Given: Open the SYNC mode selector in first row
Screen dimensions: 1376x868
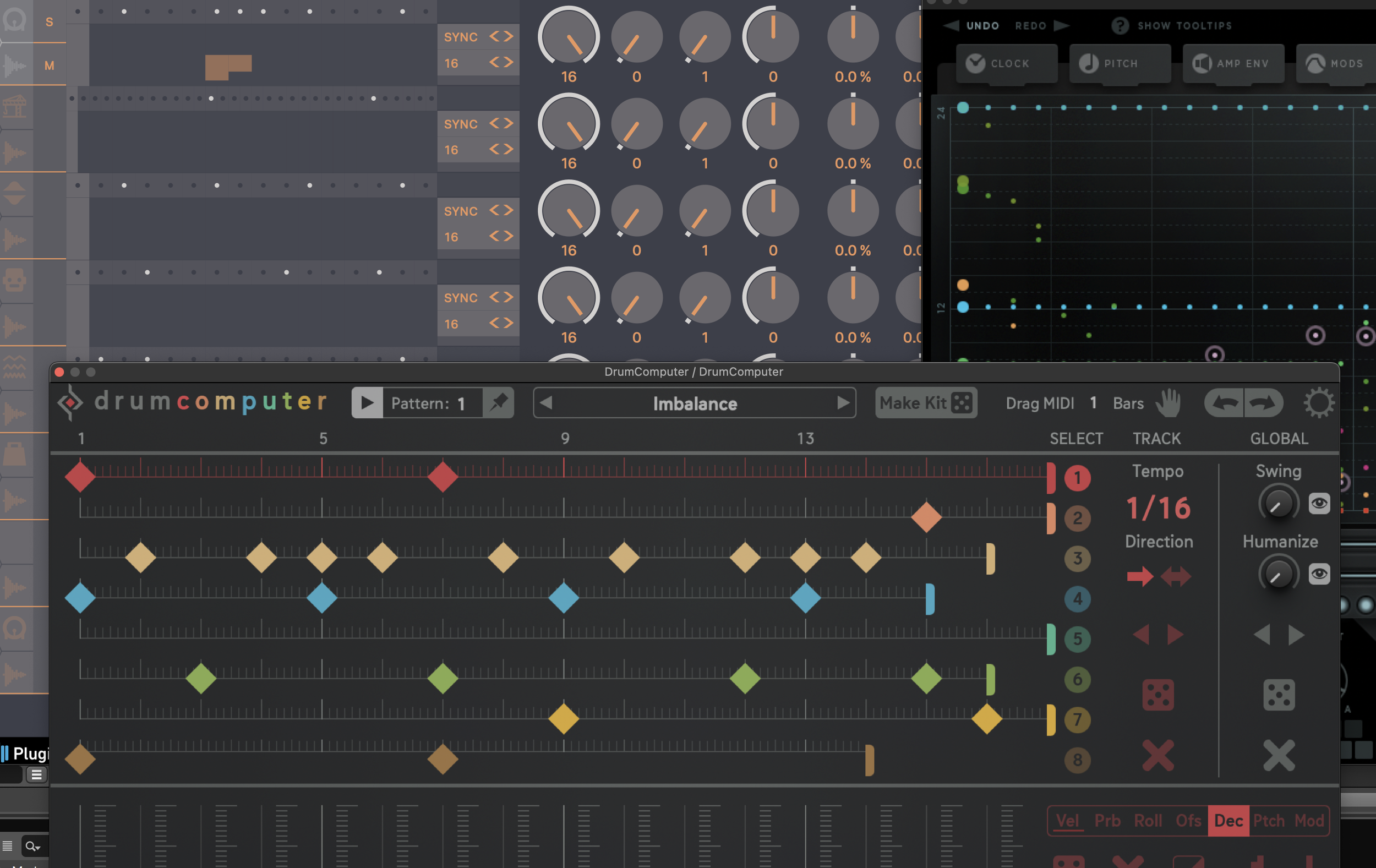Looking at the screenshot, I should point(478,36).
